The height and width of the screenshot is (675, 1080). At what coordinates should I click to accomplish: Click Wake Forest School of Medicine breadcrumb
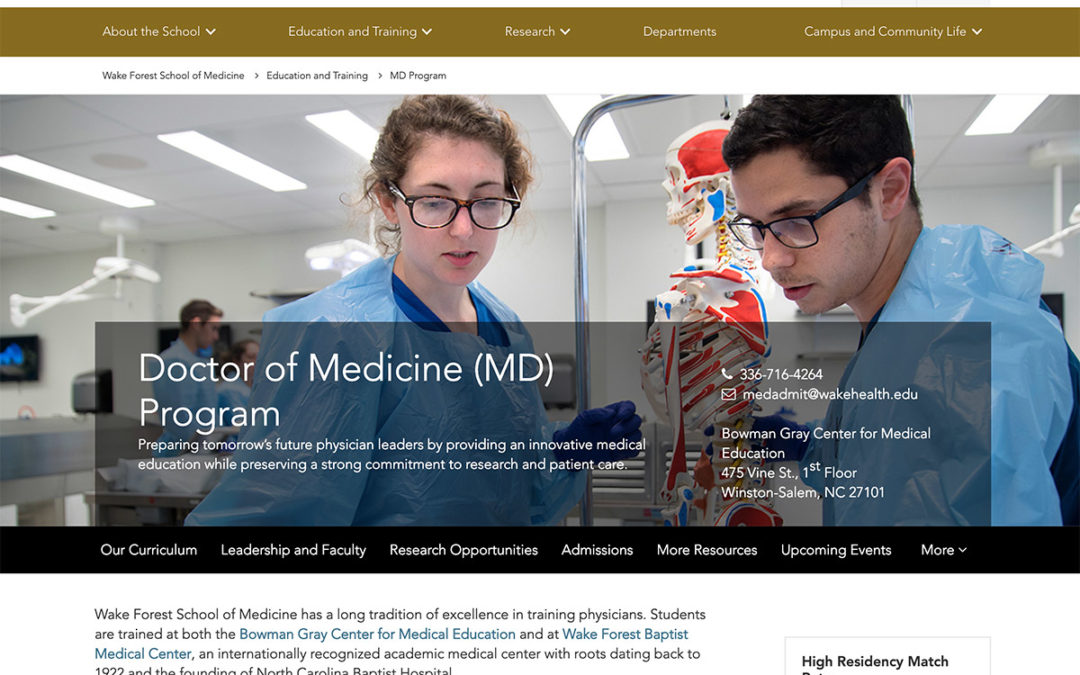(x=173, y=76)
